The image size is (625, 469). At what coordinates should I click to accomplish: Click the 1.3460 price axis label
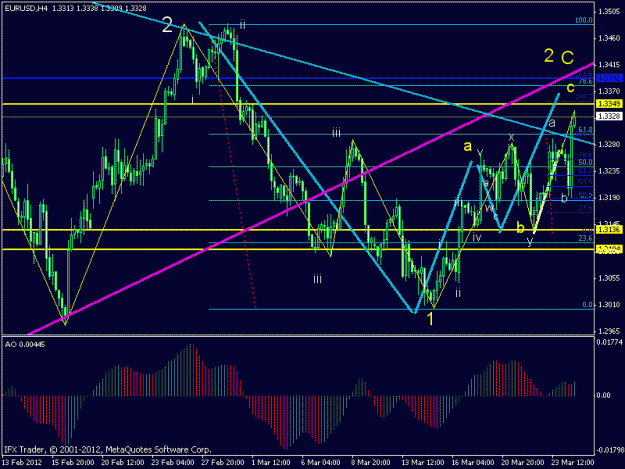click(609, 38)
